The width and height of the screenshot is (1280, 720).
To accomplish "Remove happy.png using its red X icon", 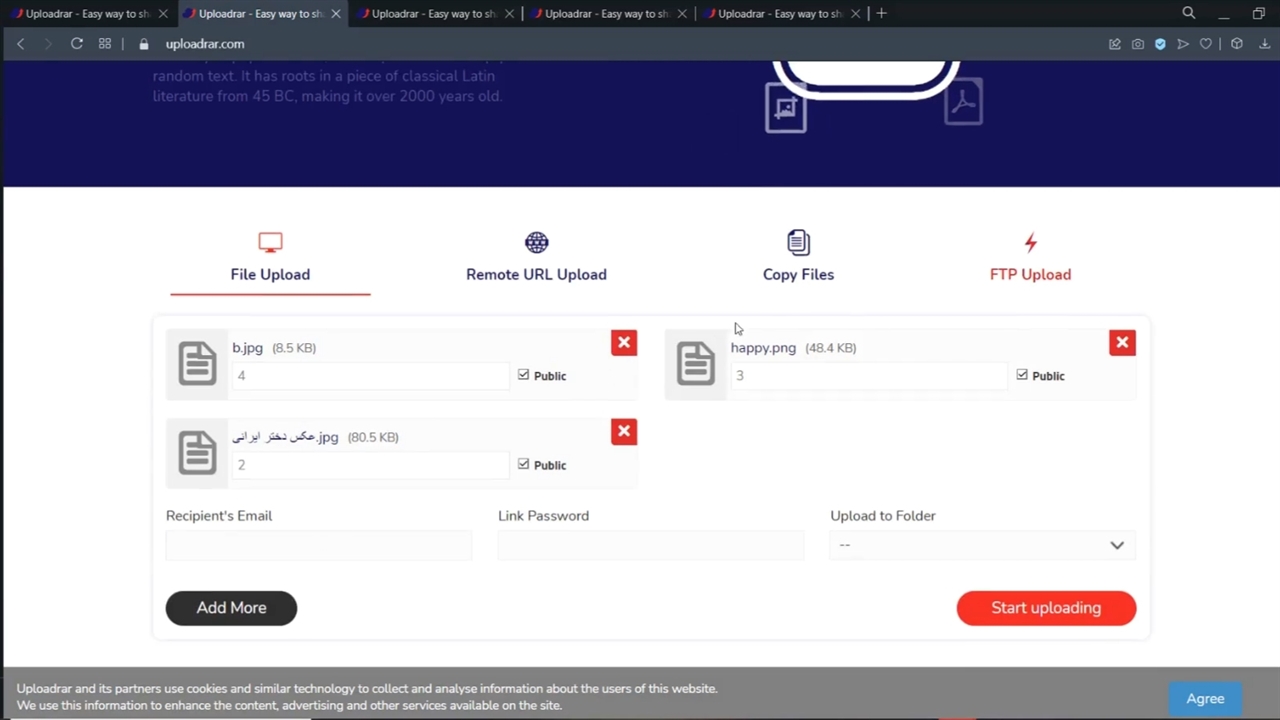I will 1122,343.
